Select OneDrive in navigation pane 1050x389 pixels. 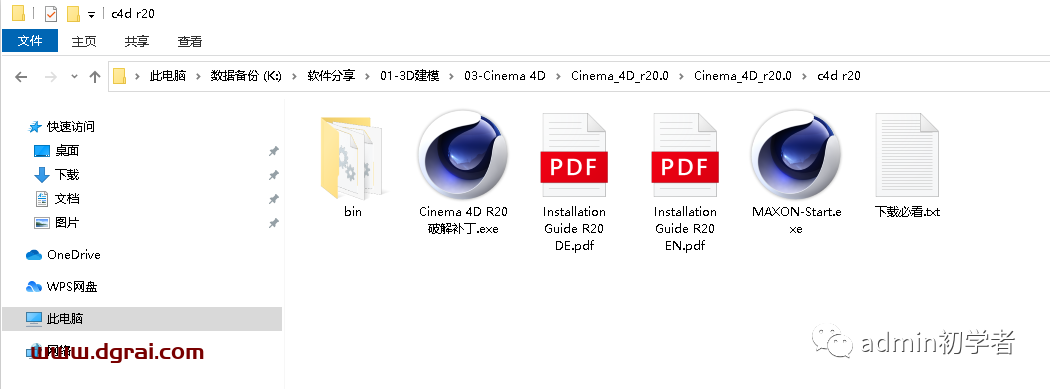74,255
